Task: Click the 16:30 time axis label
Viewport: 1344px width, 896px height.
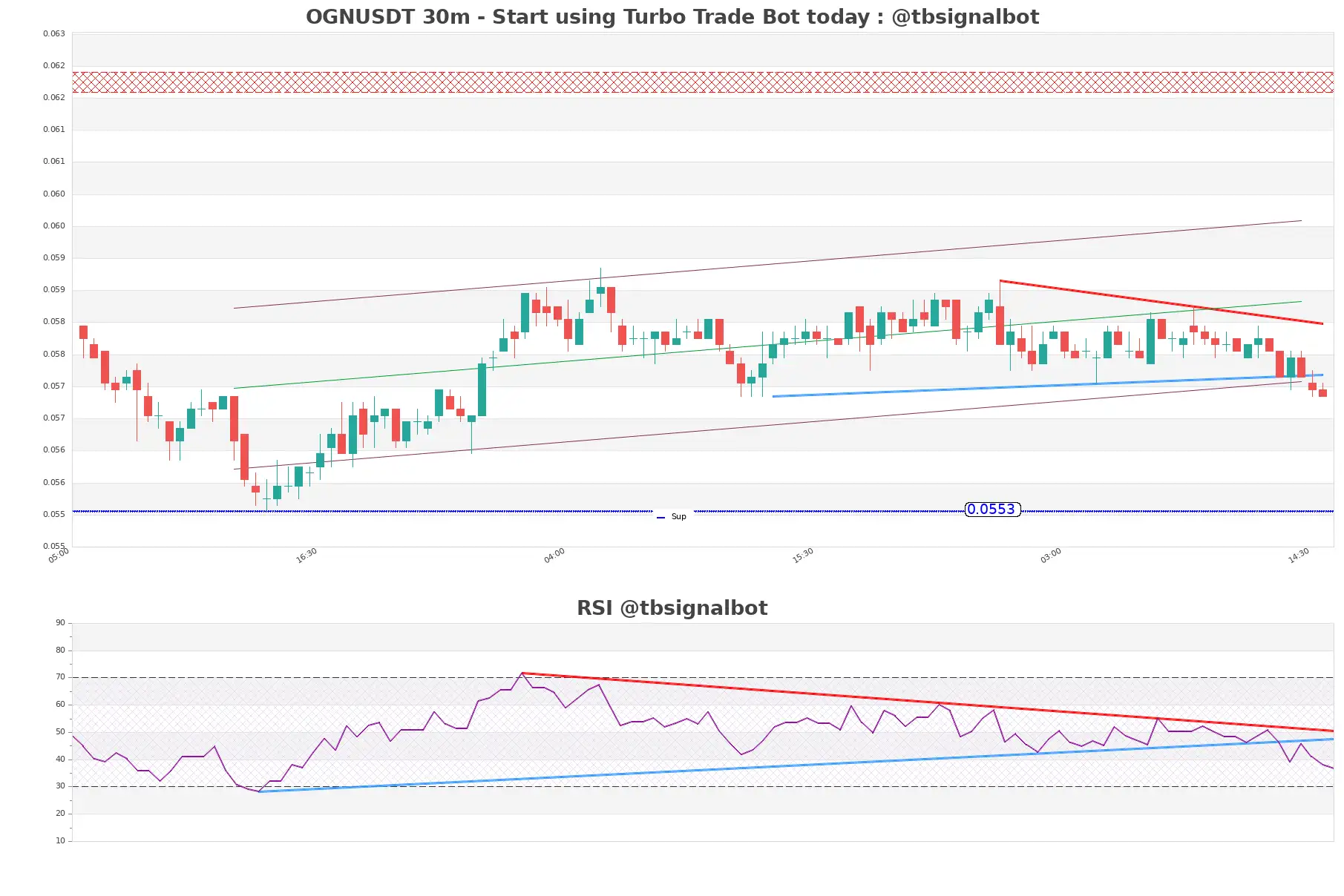Action: point(307,556)
